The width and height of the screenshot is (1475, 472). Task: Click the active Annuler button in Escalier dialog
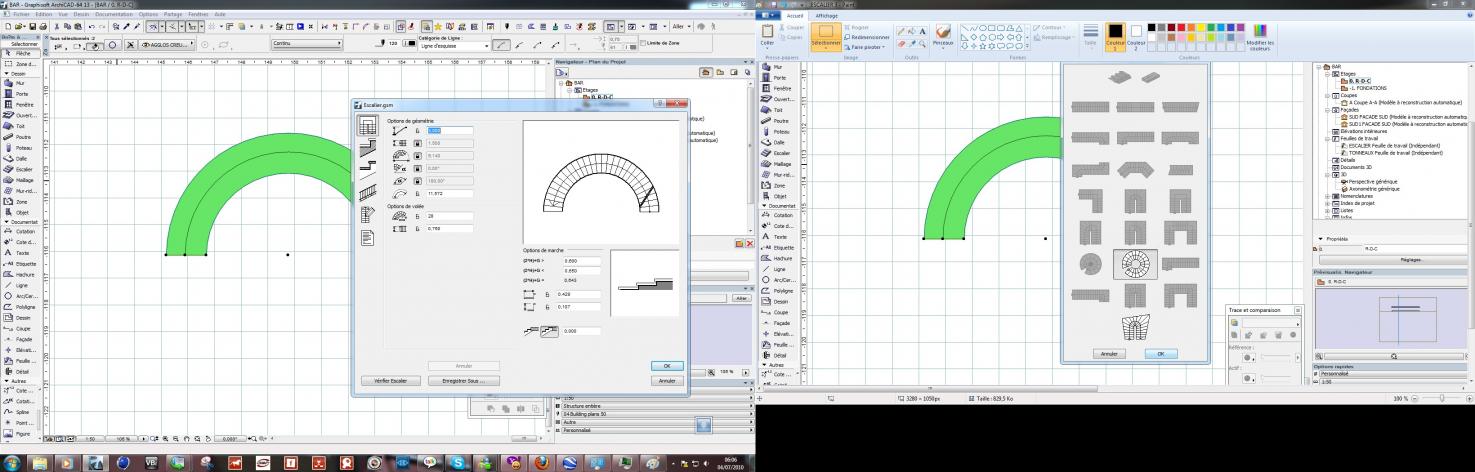666,381
